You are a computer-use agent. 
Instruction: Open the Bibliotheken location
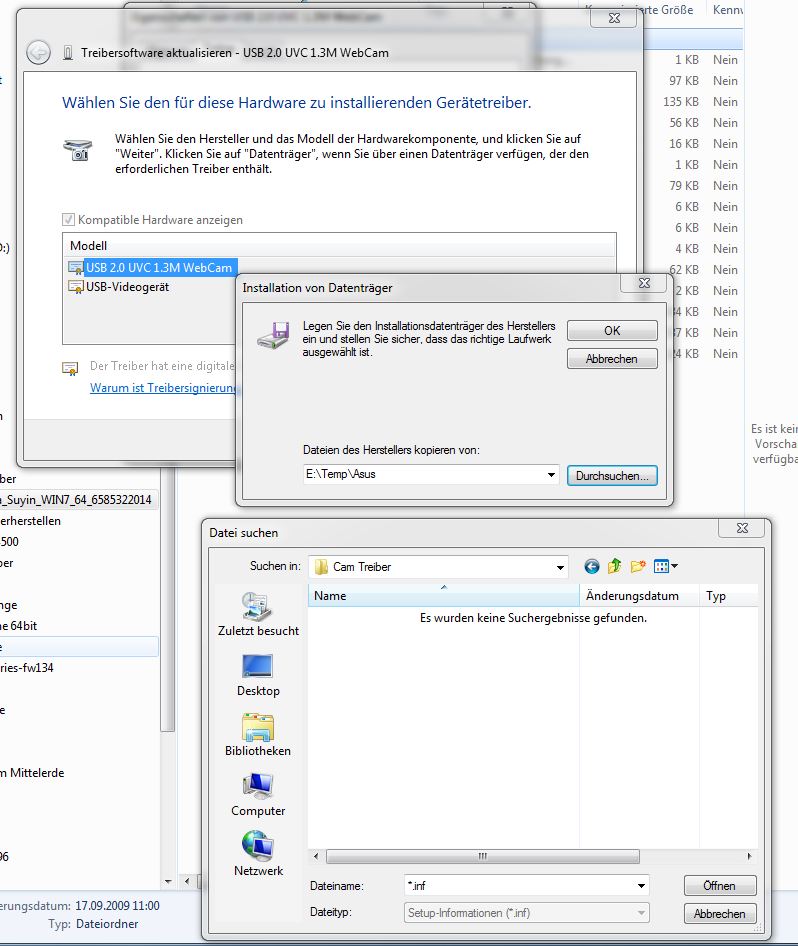(258, 734)
